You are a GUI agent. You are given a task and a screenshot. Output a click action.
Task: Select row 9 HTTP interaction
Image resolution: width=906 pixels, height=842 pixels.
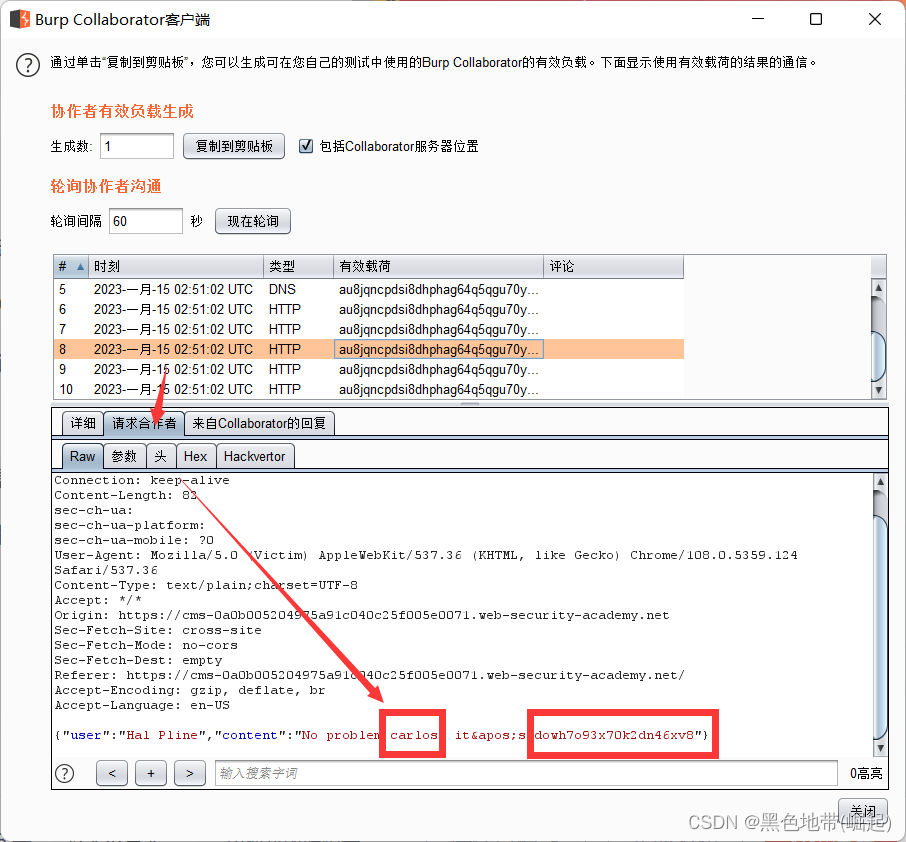point(369,369)
